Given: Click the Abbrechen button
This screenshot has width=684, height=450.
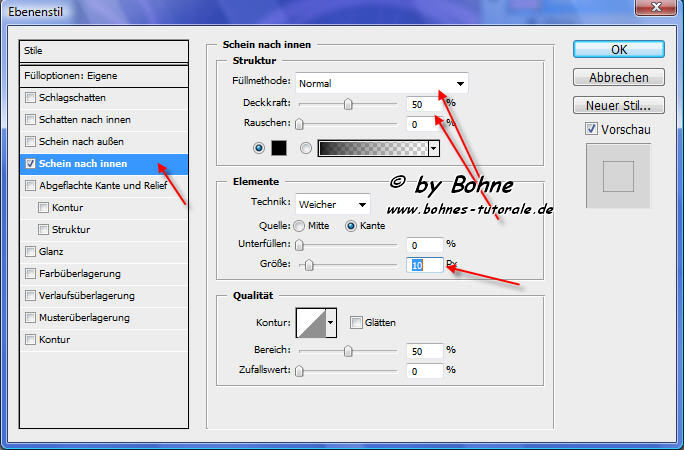Looking at the screenshot, I should 619,77.
